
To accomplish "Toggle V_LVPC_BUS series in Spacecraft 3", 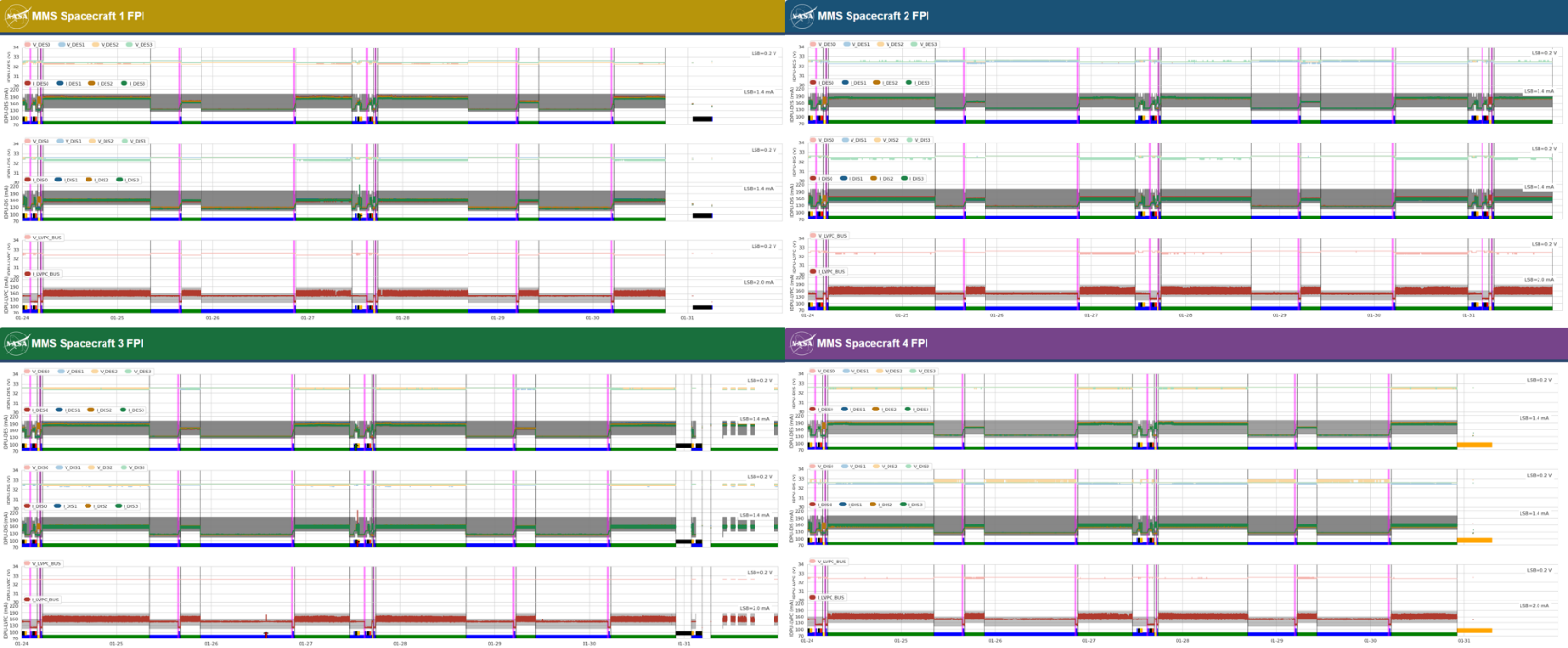I will pyautogui.click(x=44, y=564).
